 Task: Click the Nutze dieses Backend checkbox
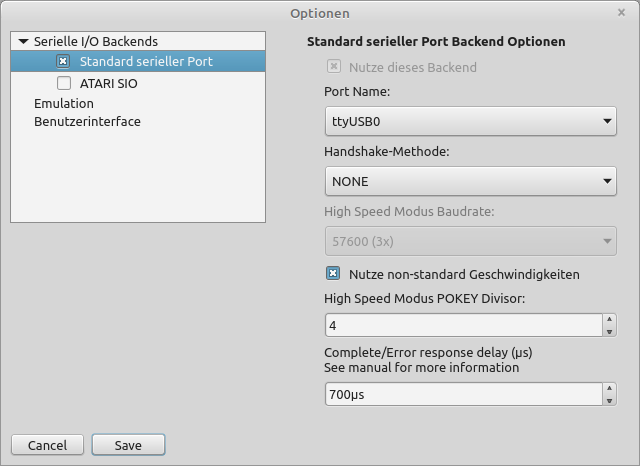click(x=334, y=67)
